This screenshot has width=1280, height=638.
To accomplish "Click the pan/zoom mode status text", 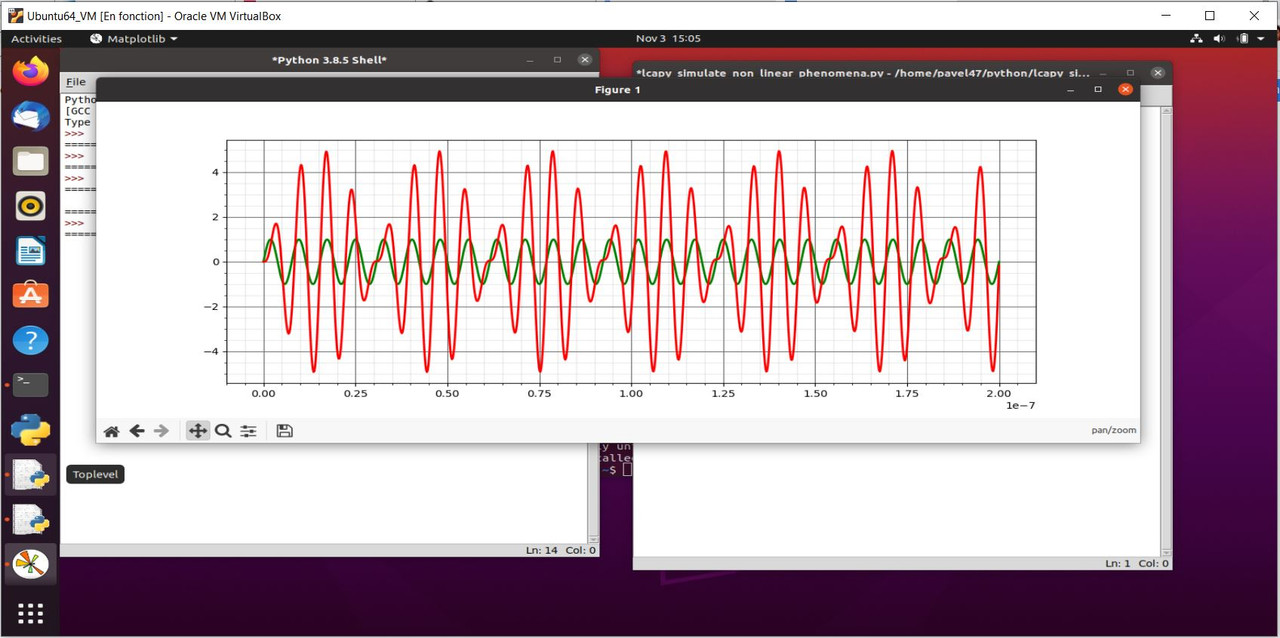I will 1114,430.
